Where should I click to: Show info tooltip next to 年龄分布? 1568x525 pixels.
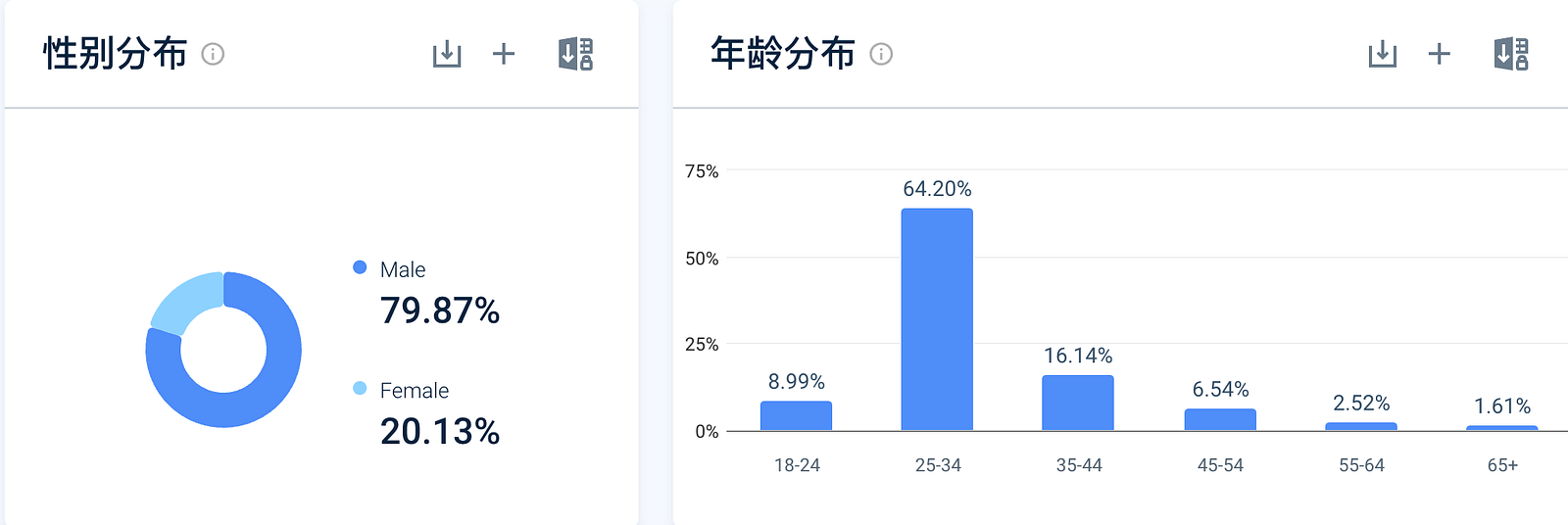881,54
